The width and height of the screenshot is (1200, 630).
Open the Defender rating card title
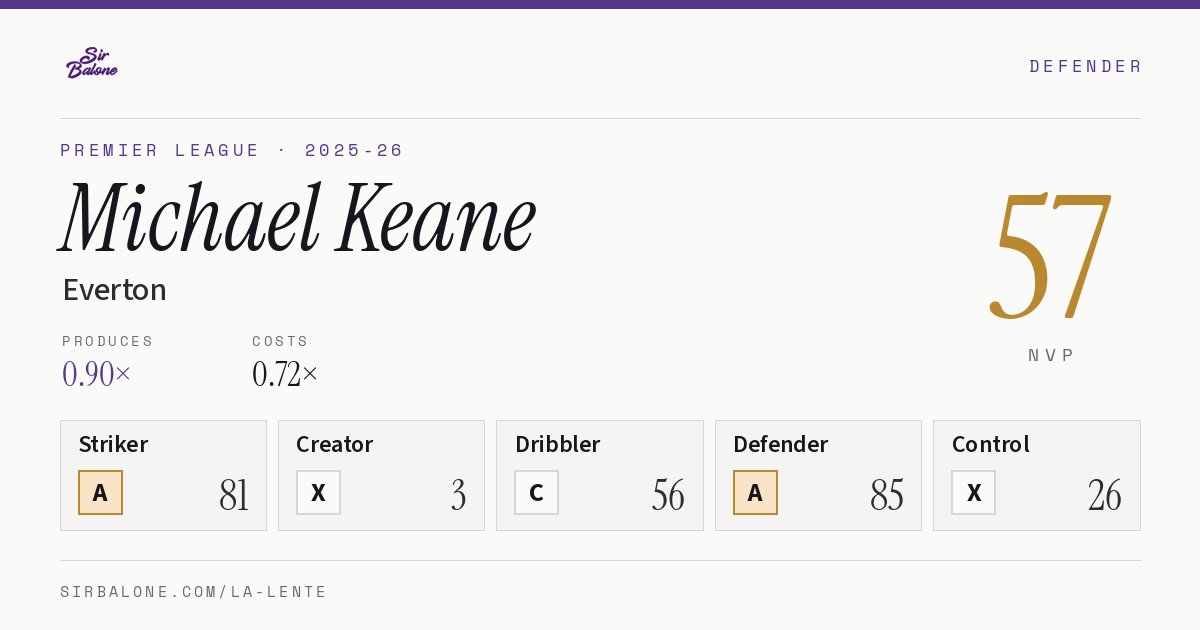780,444
